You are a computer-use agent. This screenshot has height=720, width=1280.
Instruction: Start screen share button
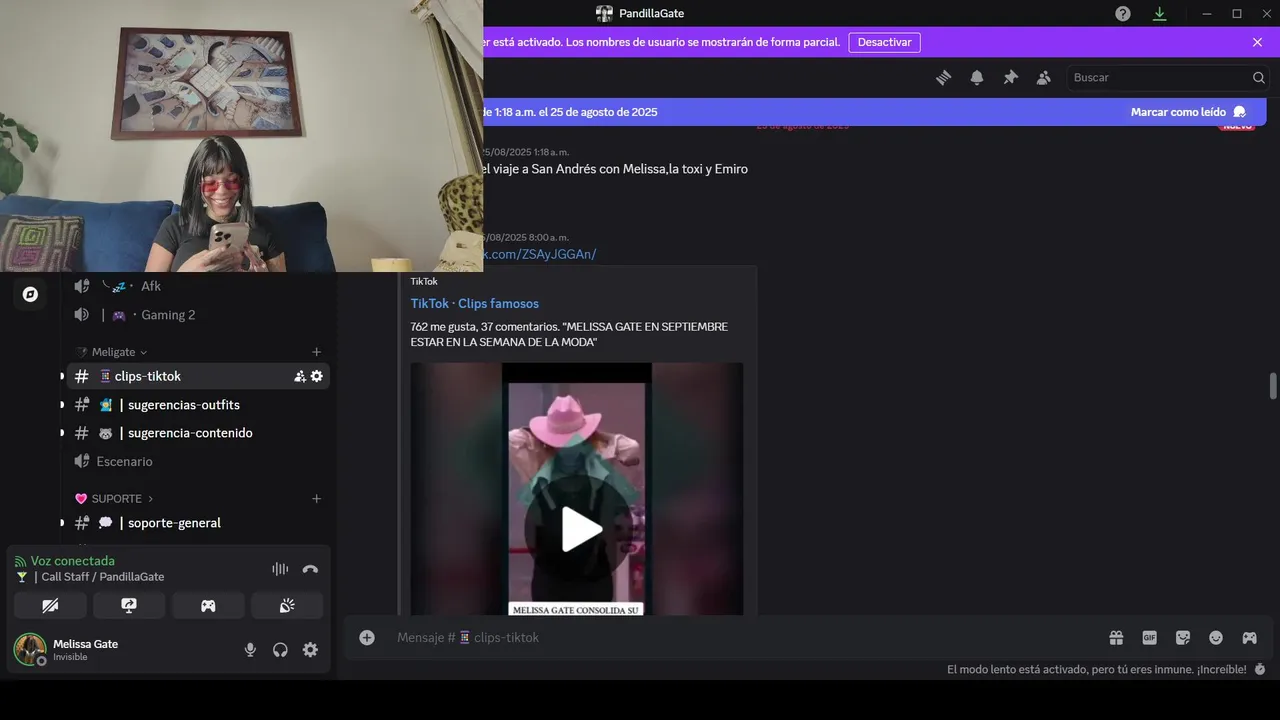click(129, 605)
